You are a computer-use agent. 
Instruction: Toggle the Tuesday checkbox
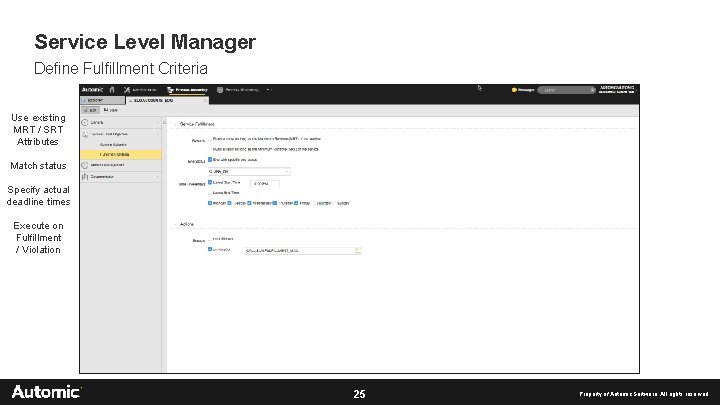[230, 203]
